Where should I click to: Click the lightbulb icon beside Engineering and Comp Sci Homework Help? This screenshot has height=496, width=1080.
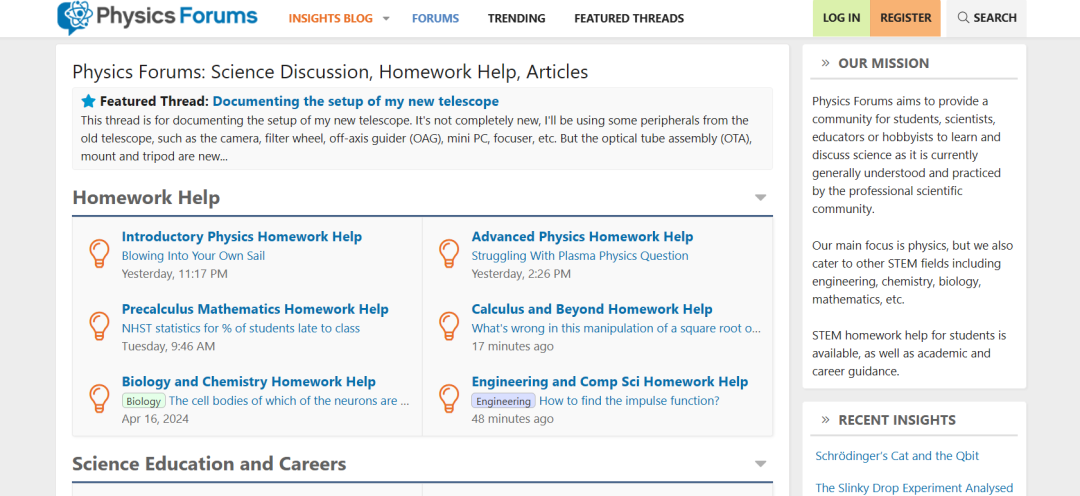click(449, 398)
